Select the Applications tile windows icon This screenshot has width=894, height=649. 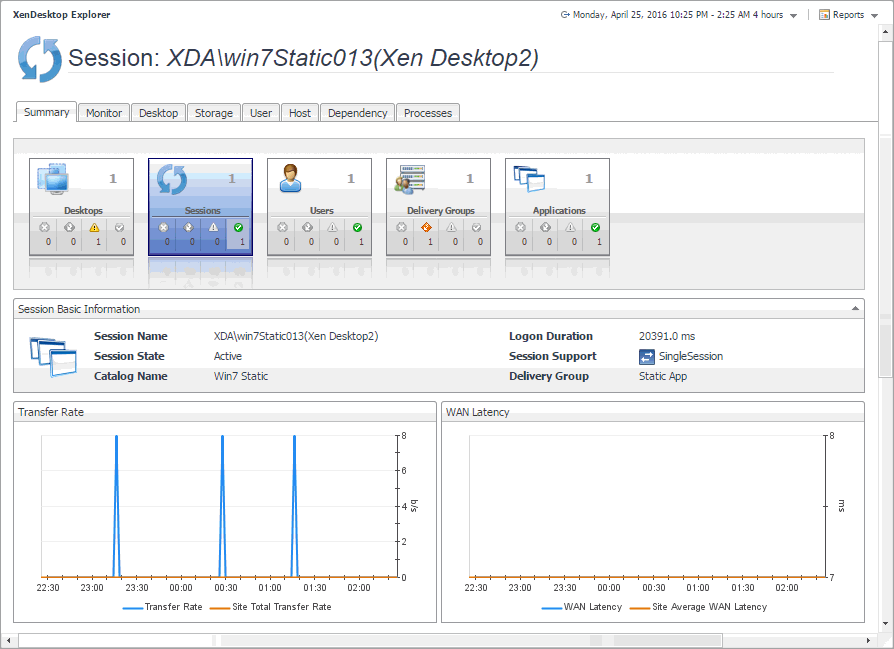pos(529,179)
